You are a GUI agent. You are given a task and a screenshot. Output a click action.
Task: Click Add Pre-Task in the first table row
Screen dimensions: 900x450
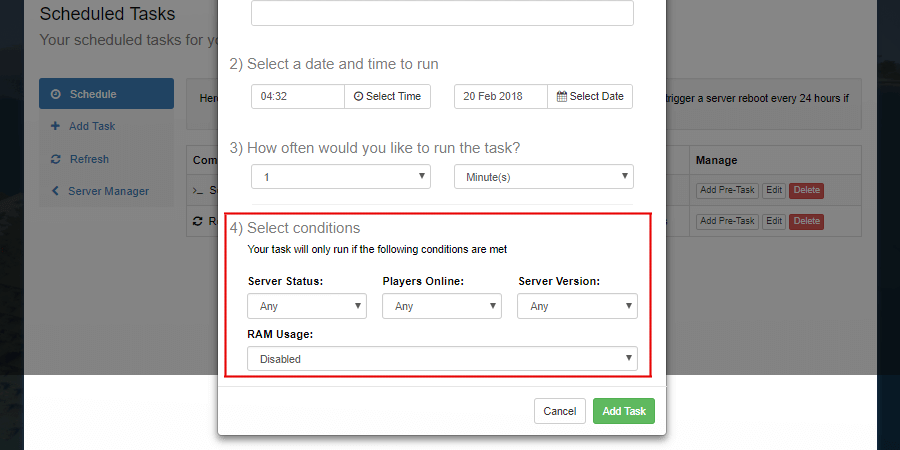(x=727, y=191)
